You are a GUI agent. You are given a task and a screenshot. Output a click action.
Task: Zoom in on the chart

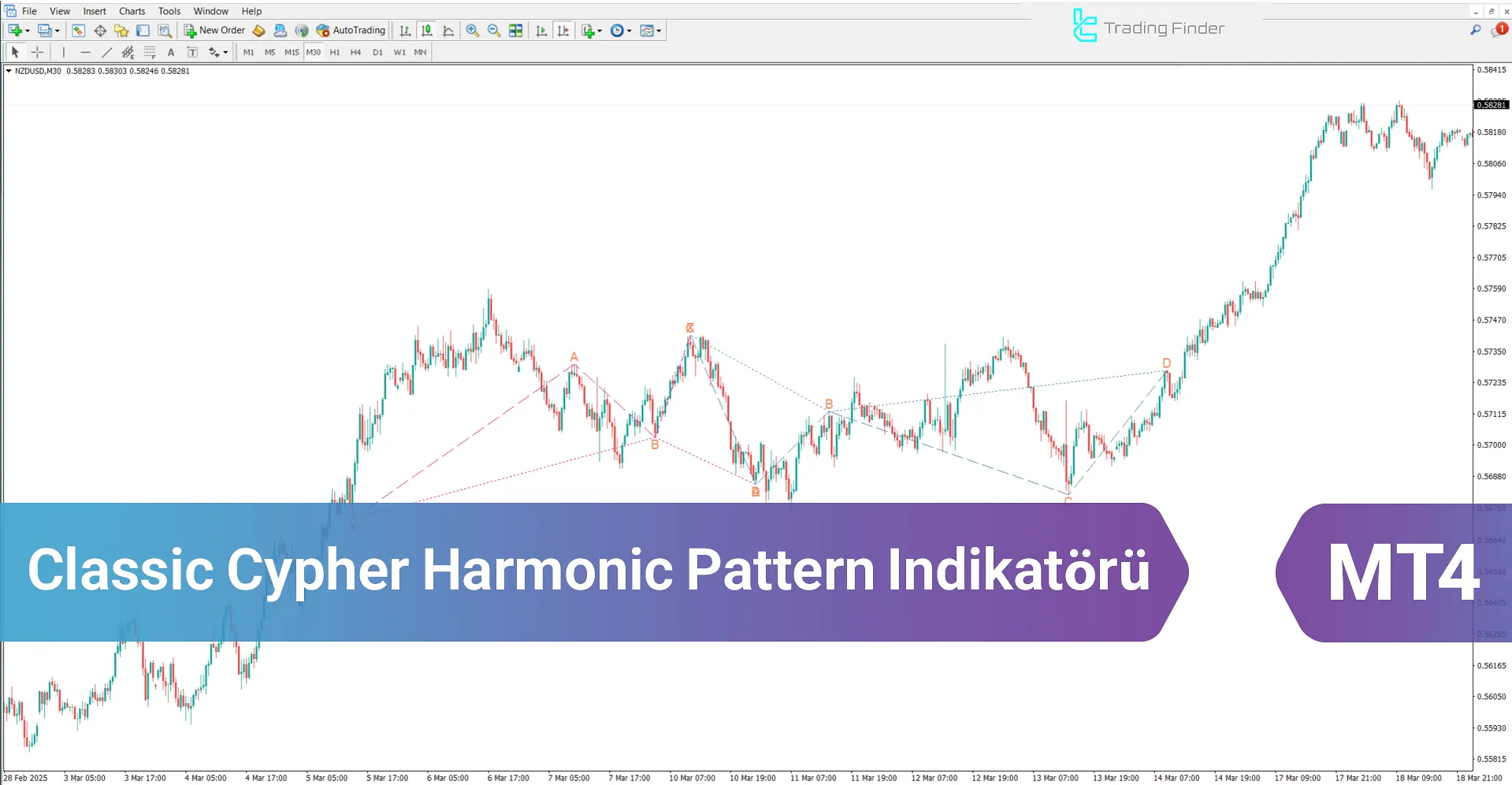click(x=472, y=30)
